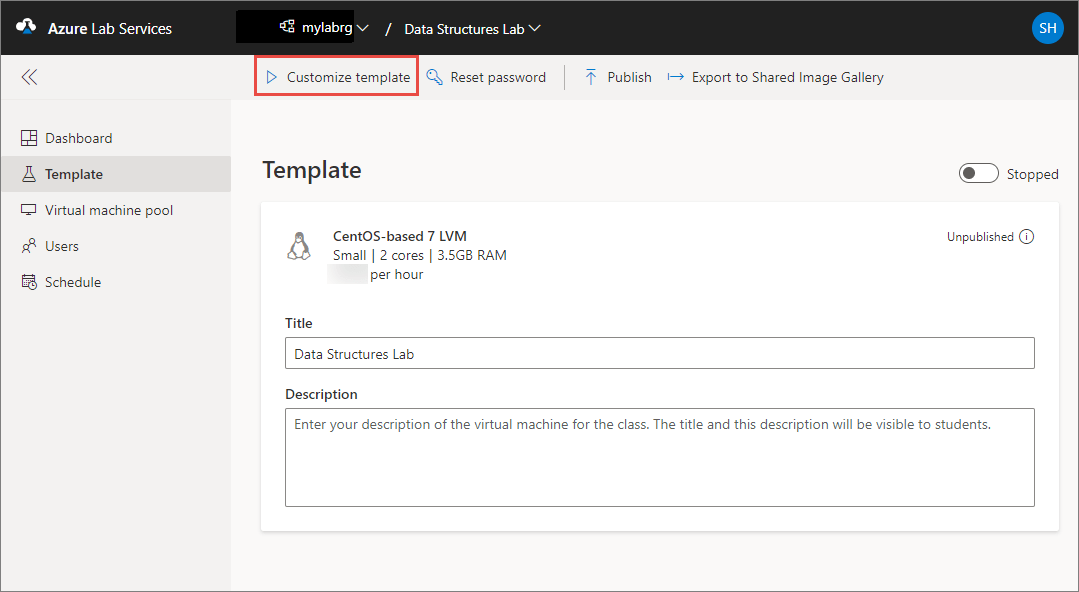1079x592 pixels.
Task: Click the Azure Lab Services logo
Action: [x=26, y=28]
